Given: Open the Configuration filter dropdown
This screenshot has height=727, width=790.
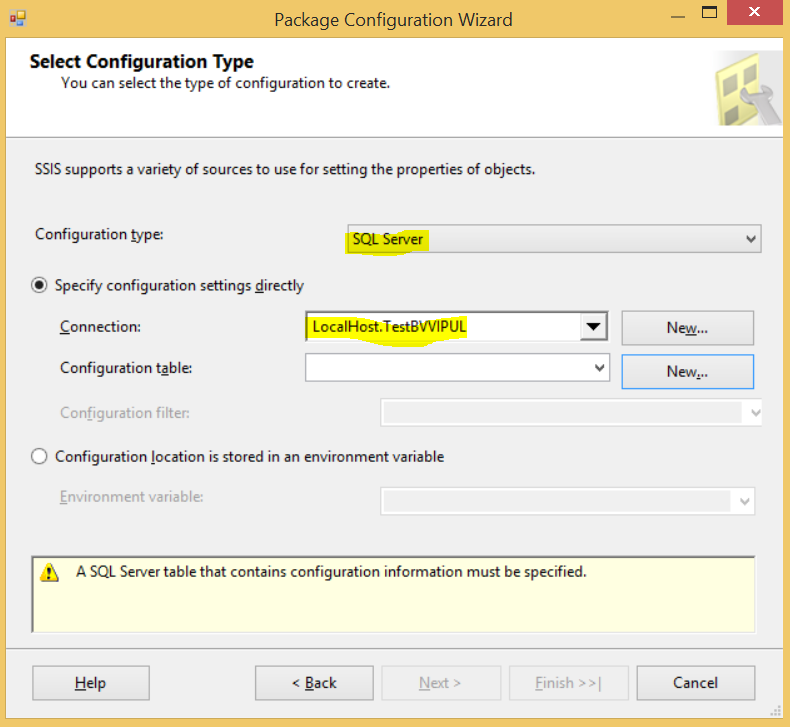Looking at the screenshot, I should click(571, 413).
